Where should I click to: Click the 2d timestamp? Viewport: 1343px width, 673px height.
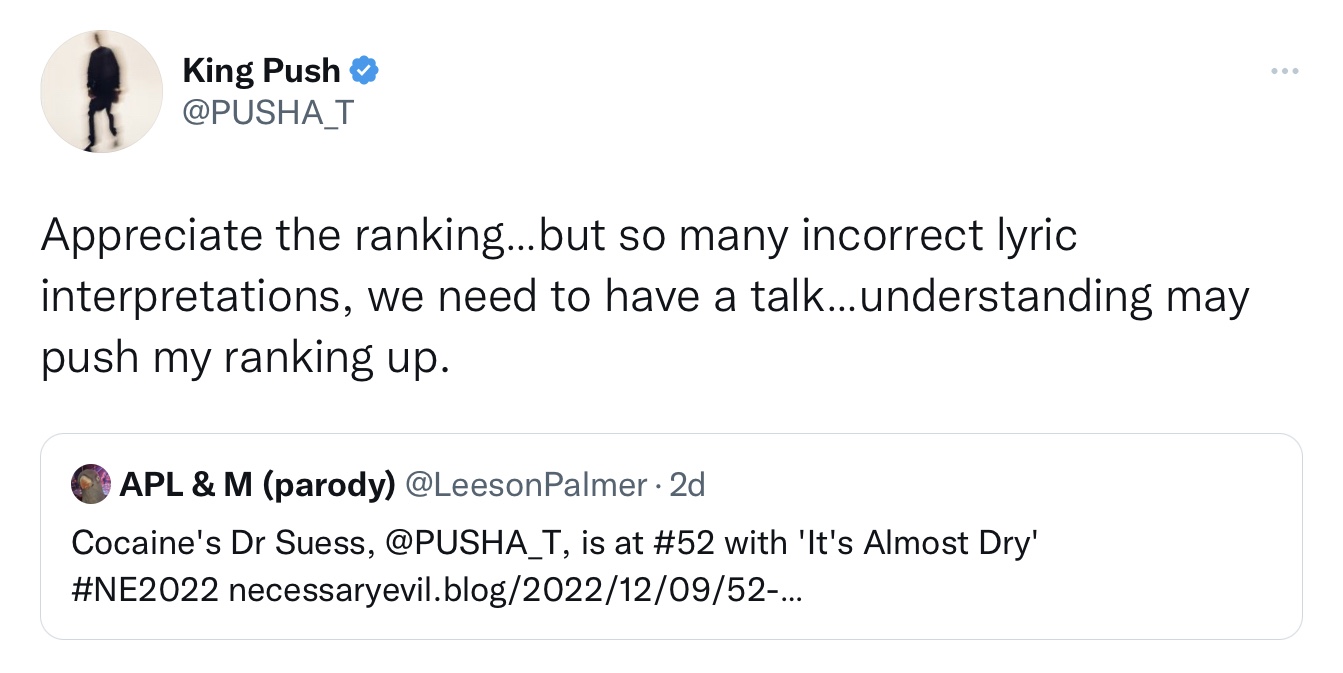[688, 485]
